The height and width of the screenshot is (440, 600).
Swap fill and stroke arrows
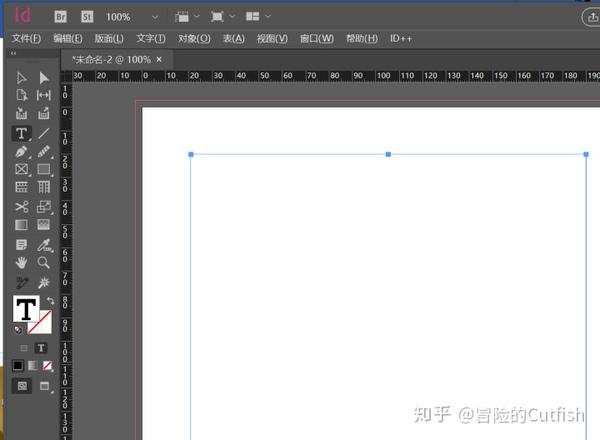pyautogui.click(x=50, y=300)
